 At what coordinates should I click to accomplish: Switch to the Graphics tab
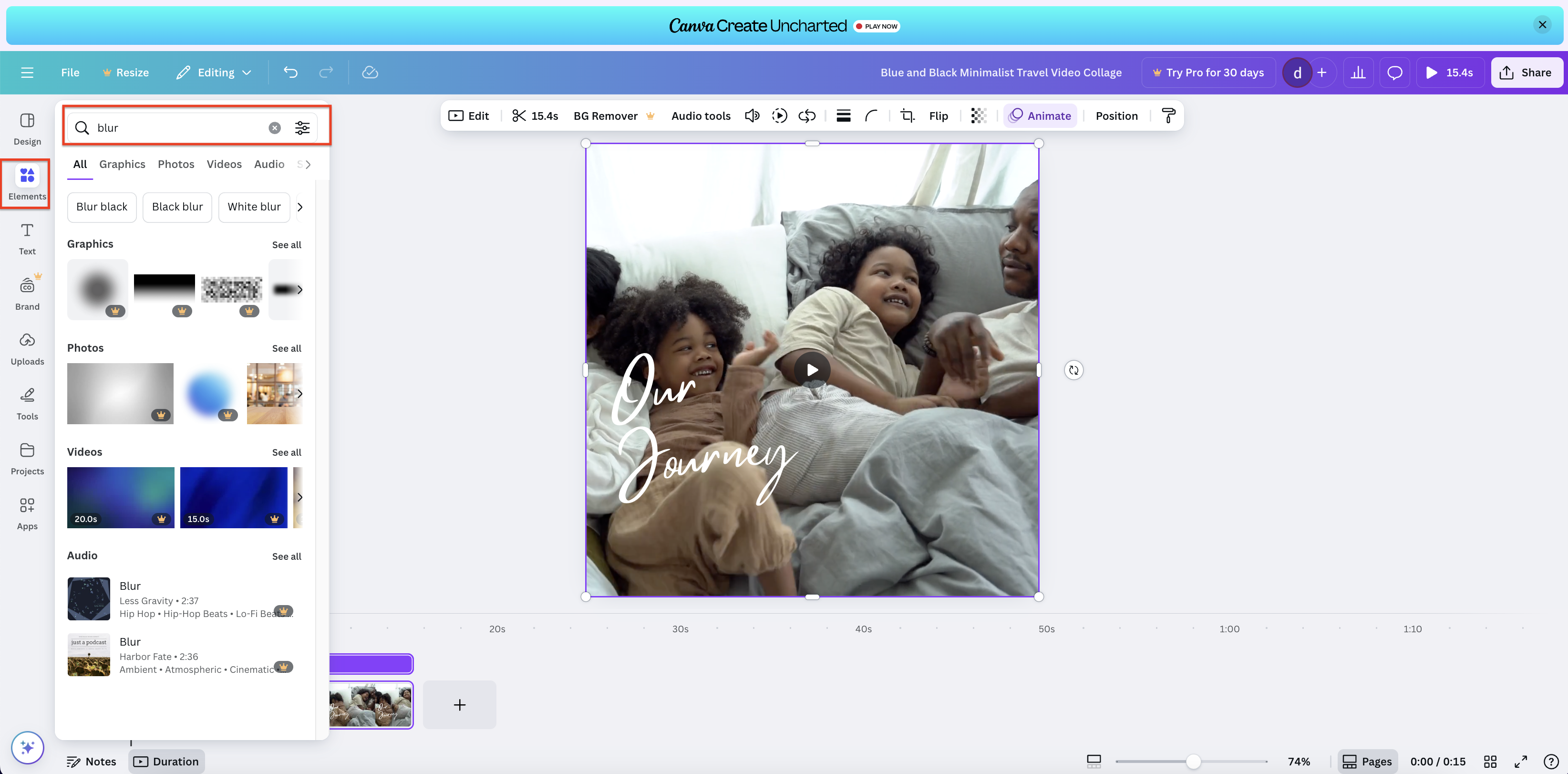122,165
